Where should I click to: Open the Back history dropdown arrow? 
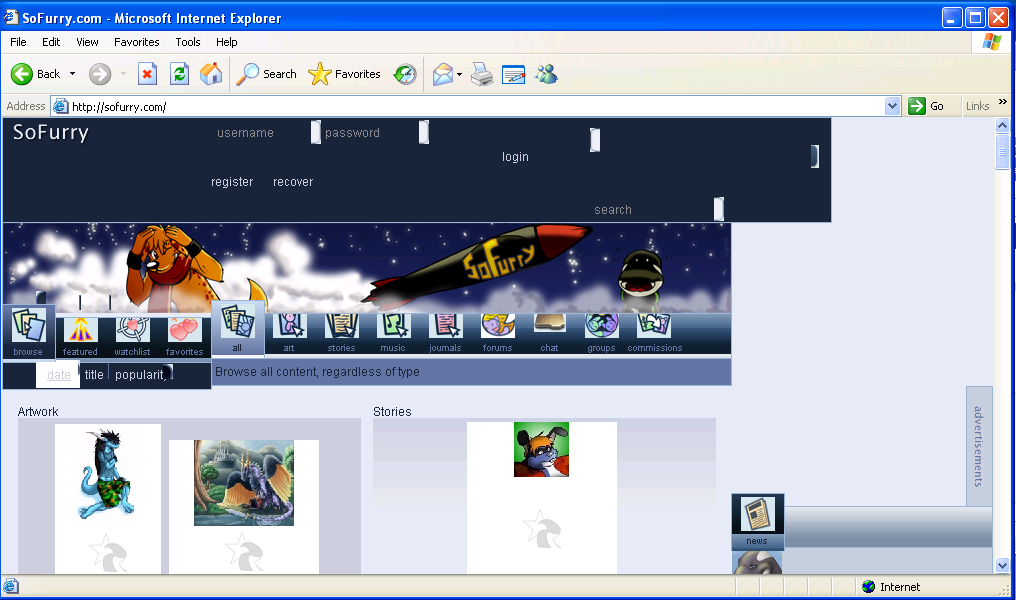(73, 74)
